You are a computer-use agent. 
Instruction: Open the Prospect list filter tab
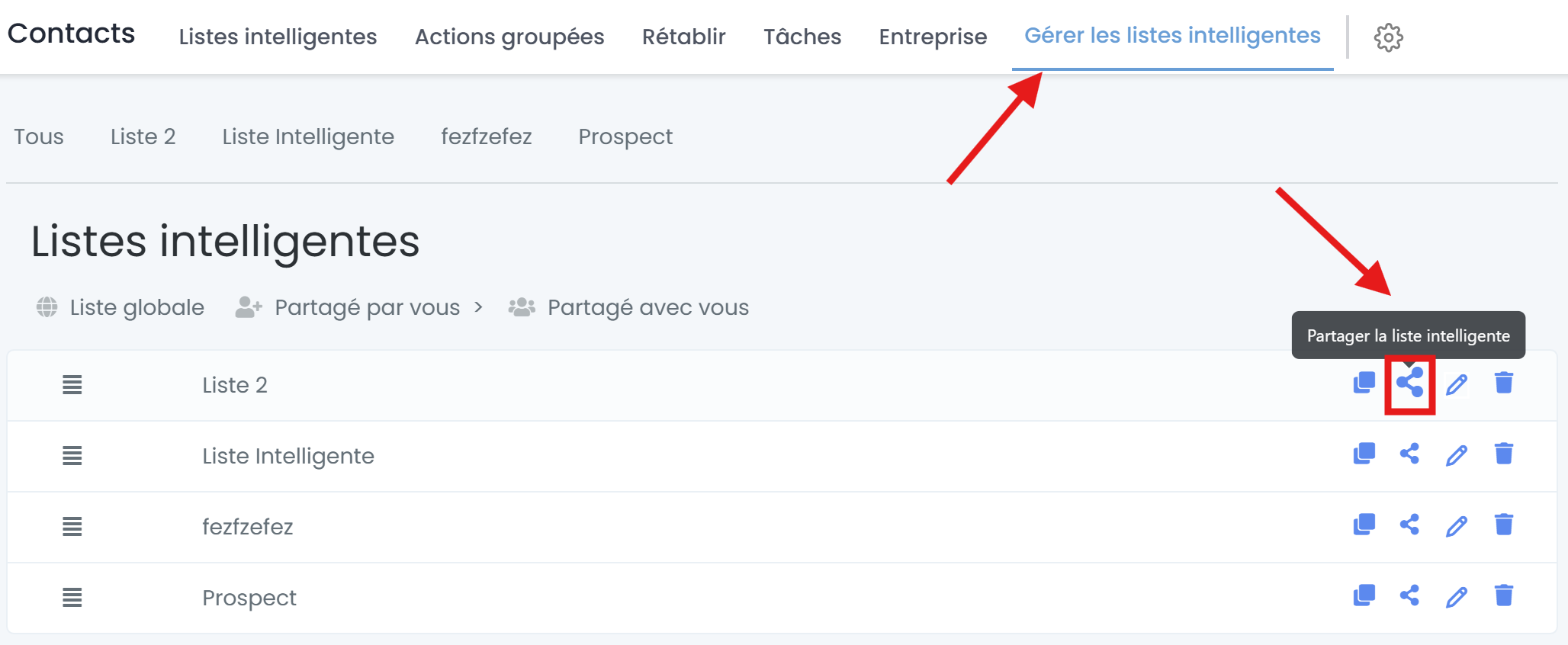tap(625, 137)
